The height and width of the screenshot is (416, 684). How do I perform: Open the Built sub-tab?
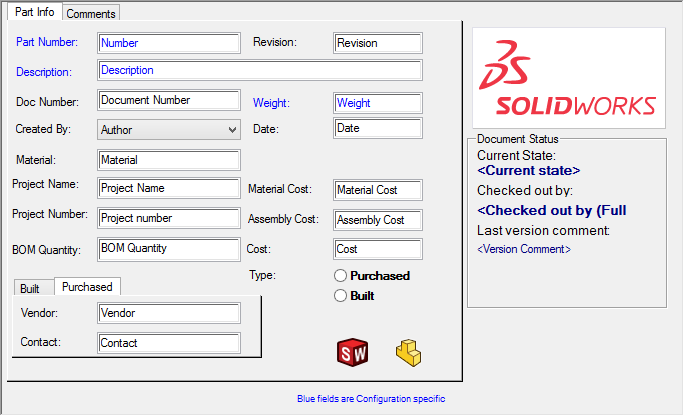[x=34, y=288]
